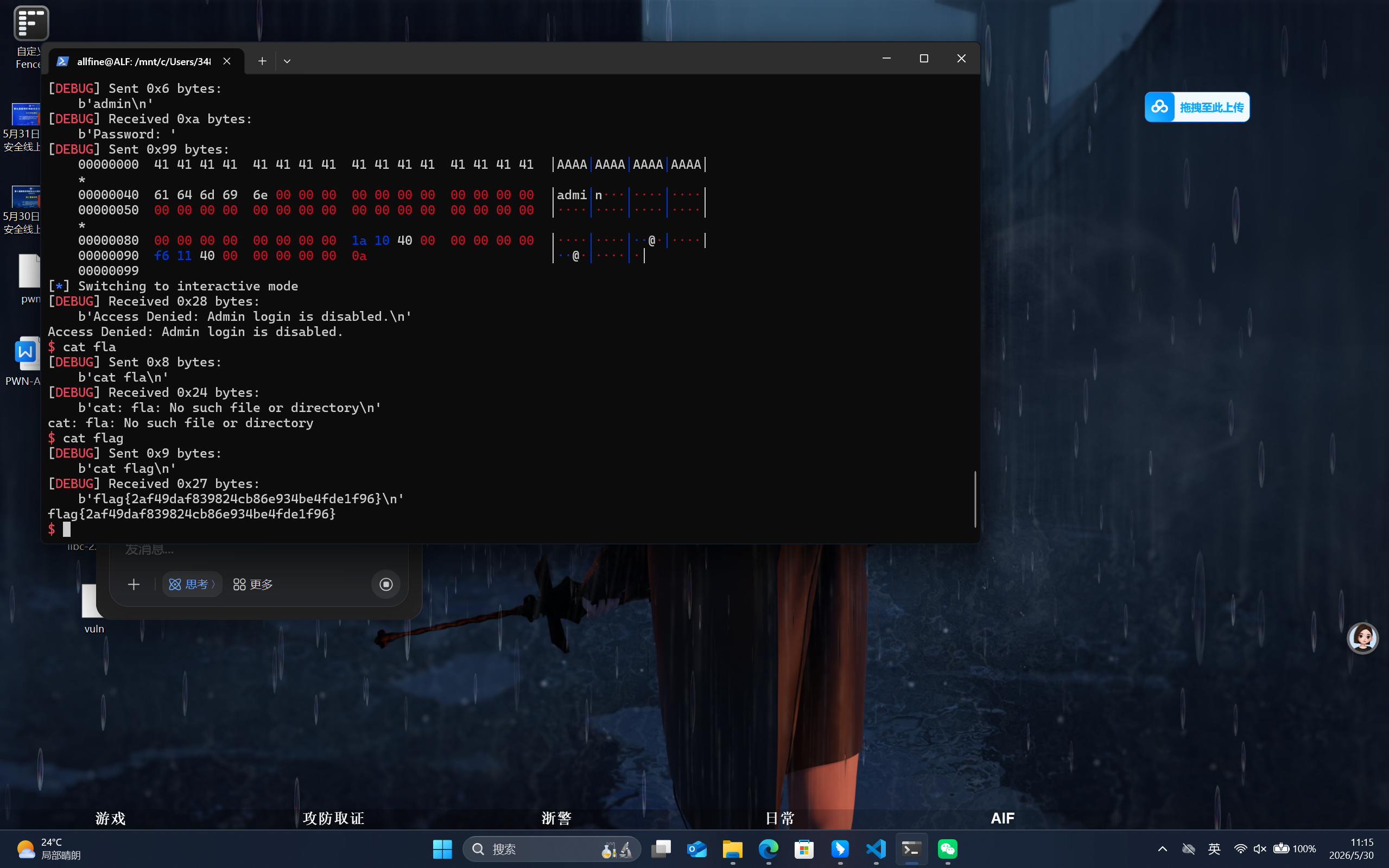Click the avatar assistant floating icon
Screen dimensions: 1389x868
1362,638
